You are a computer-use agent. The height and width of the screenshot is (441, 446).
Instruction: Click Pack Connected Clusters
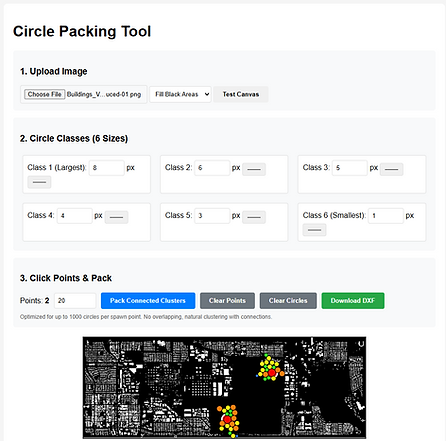click(148, 301)
